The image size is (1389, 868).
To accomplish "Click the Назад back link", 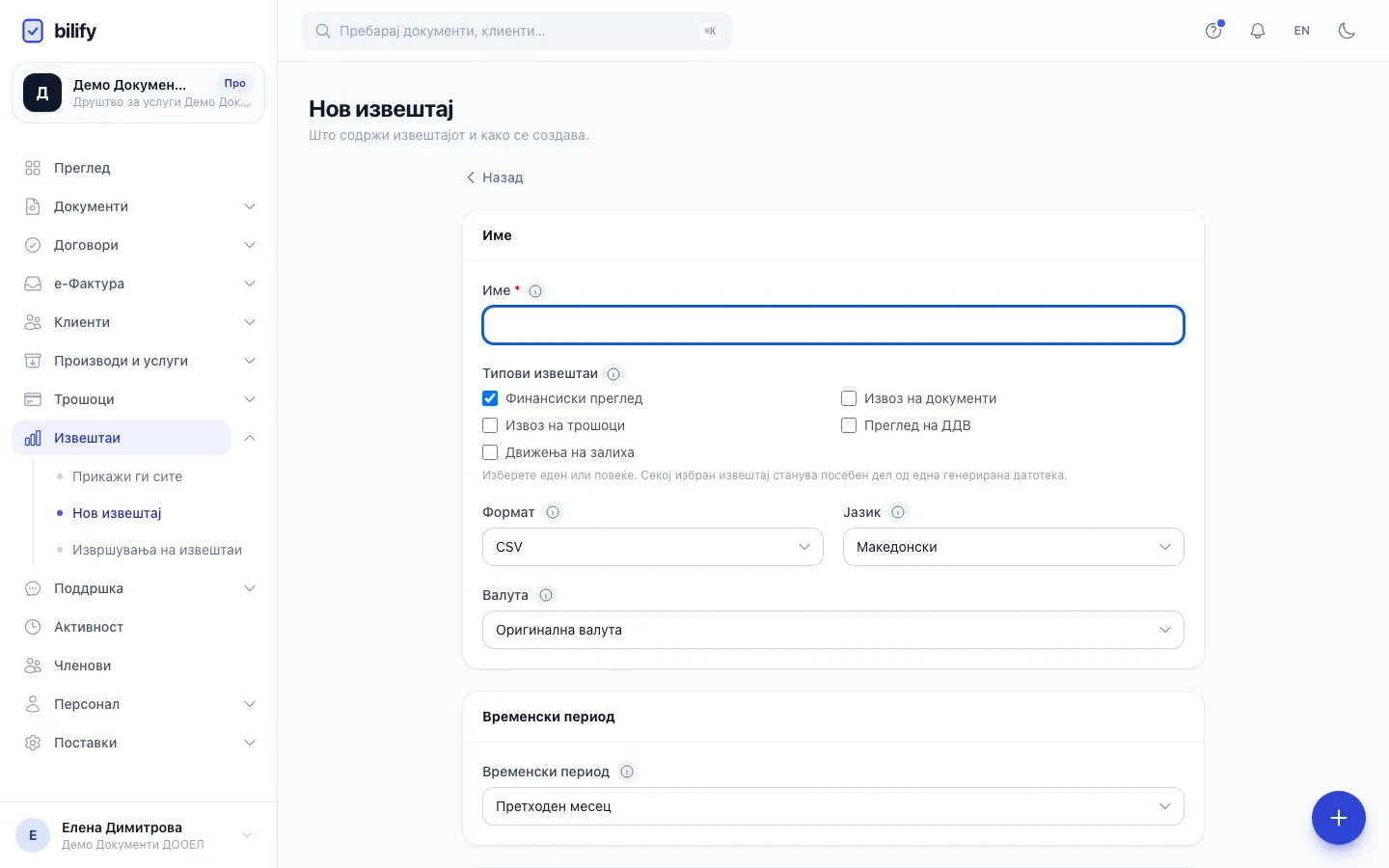I will 495,177.
